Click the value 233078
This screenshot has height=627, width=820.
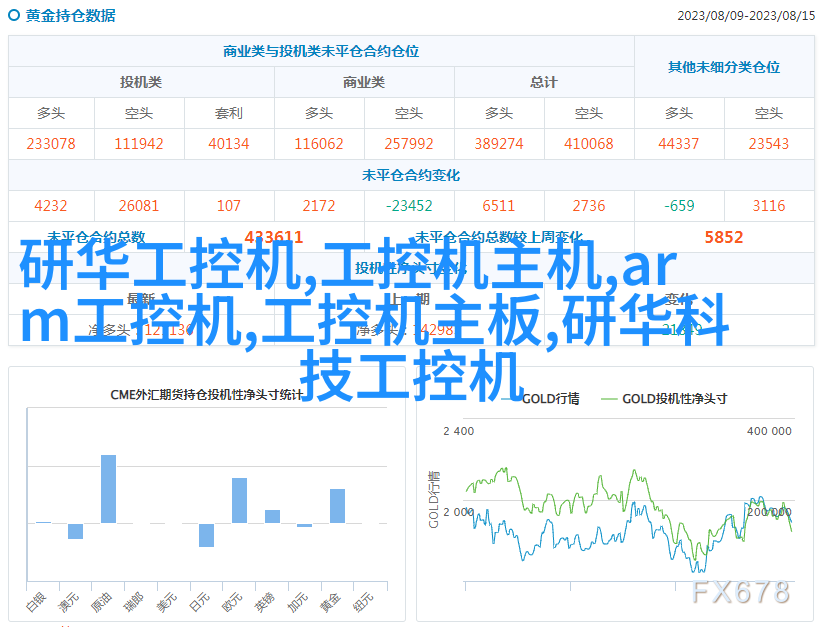51,144
